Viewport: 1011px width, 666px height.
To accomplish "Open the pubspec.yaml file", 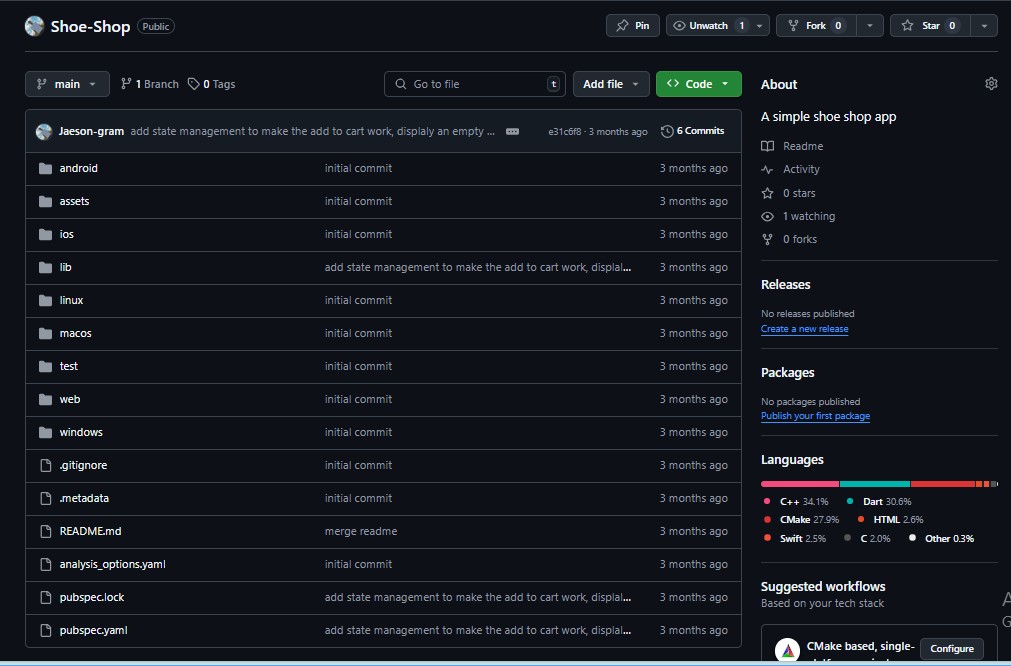I will coord(93,631).
